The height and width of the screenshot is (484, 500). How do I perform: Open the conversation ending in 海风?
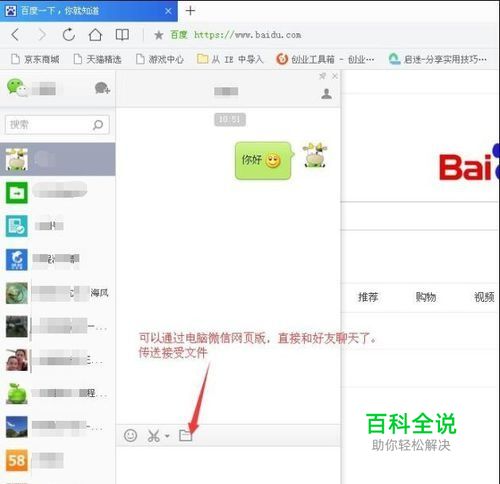58,293
